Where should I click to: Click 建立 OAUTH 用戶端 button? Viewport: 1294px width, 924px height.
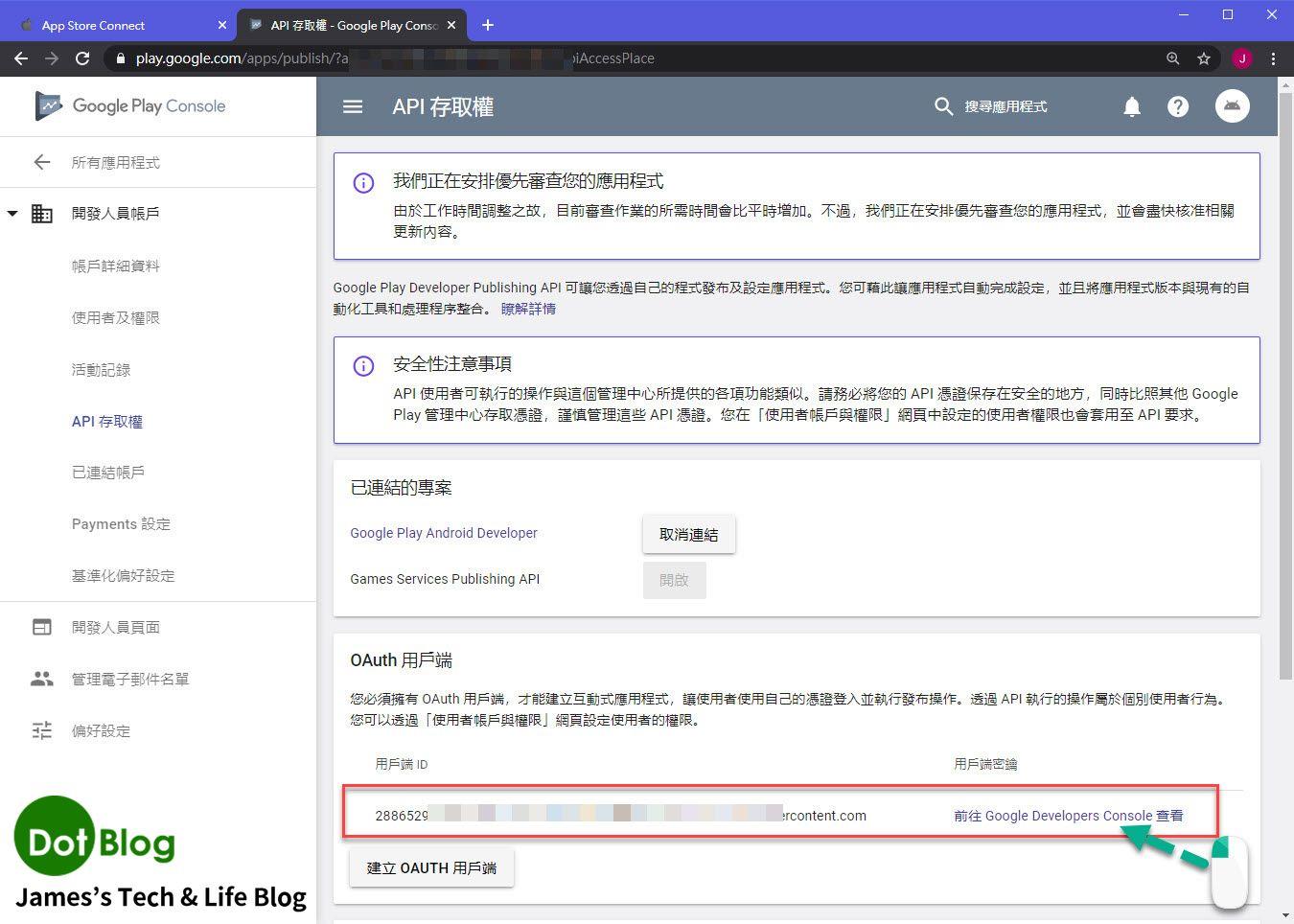[x=431, y=867]
